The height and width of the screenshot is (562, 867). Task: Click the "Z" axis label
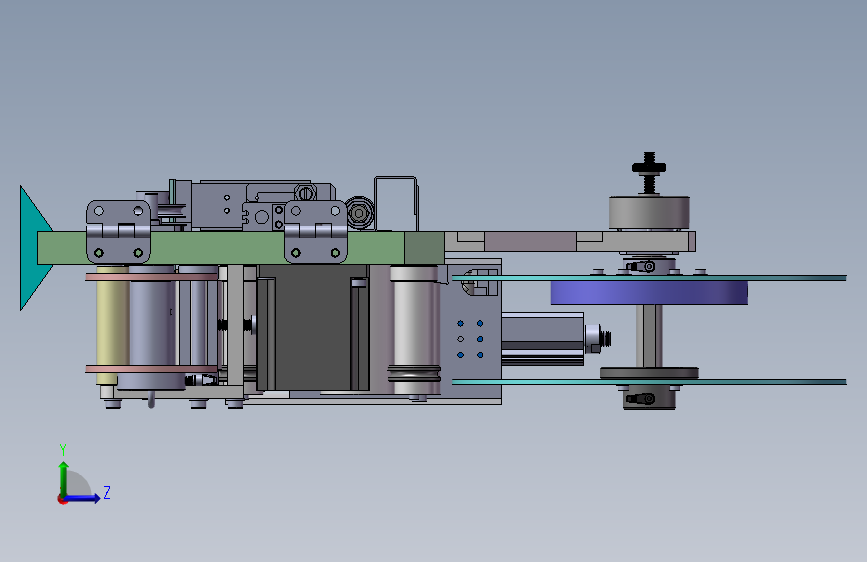click(107, 492)
